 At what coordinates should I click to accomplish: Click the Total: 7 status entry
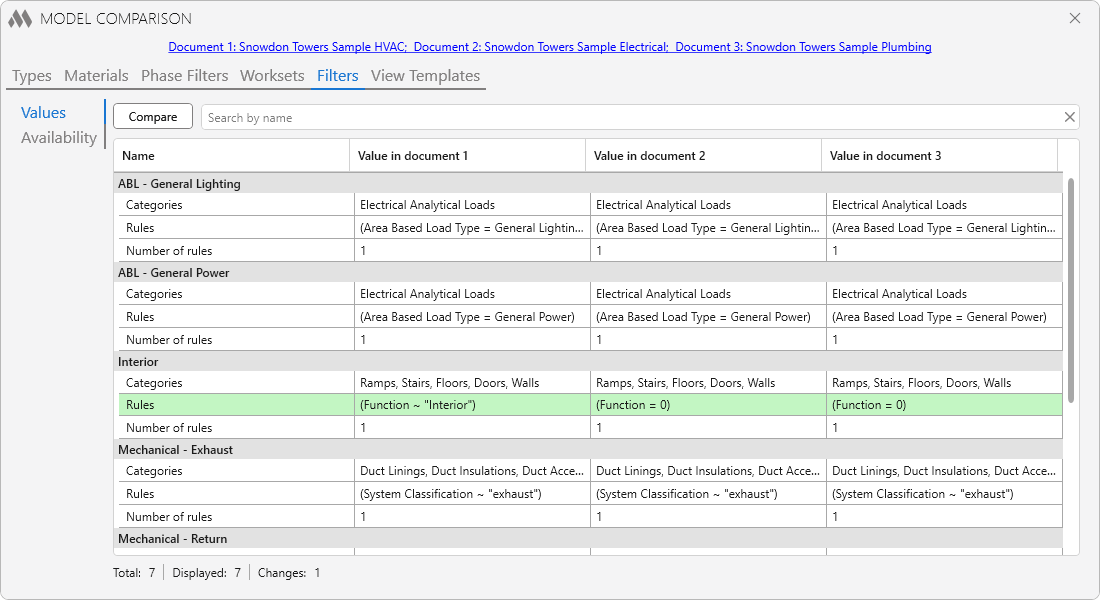click(x=134, y=573)
